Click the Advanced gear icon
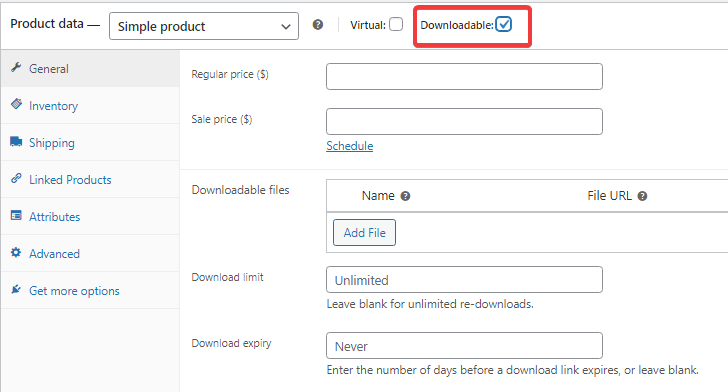728x392 pixels. tap(16, 253)
